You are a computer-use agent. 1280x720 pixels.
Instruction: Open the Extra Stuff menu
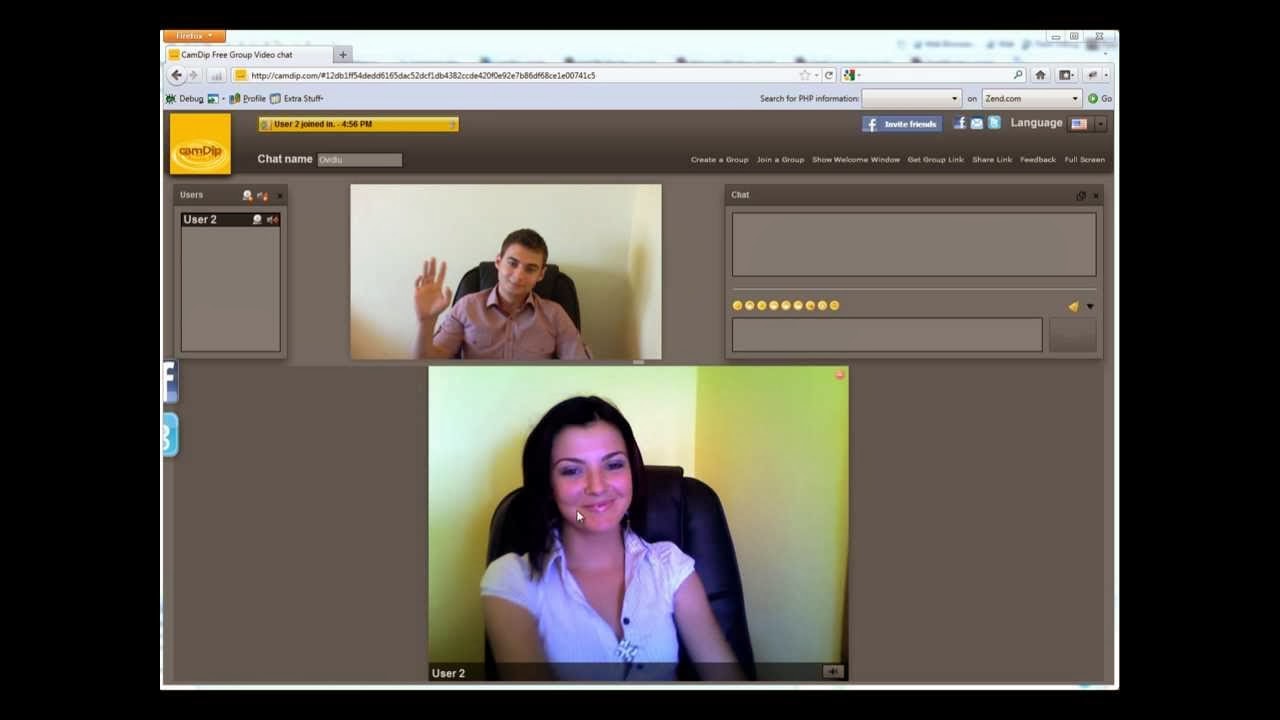click(x=296, y=99)
